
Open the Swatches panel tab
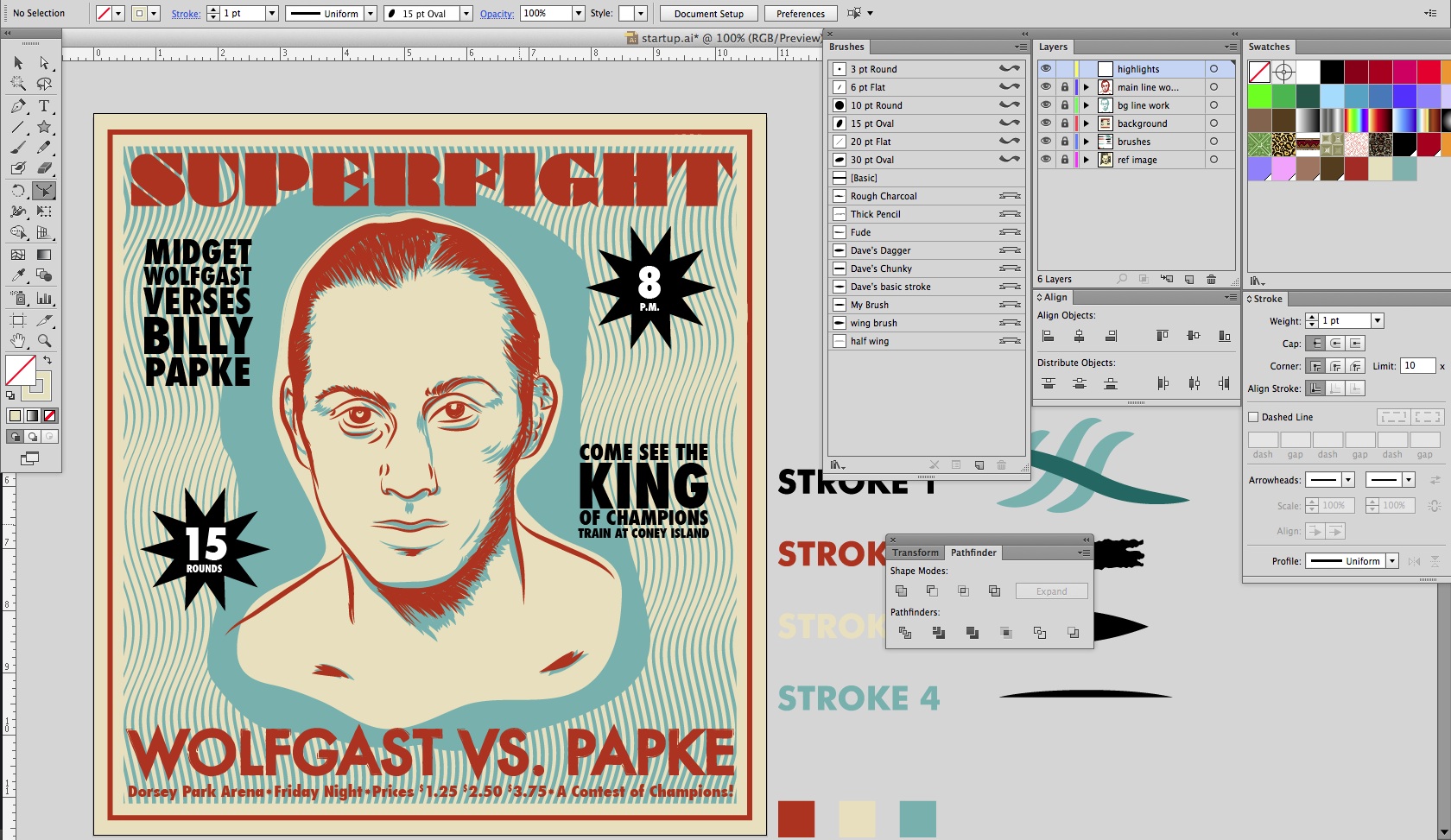pyautogui.click(x=1269, y=47)
